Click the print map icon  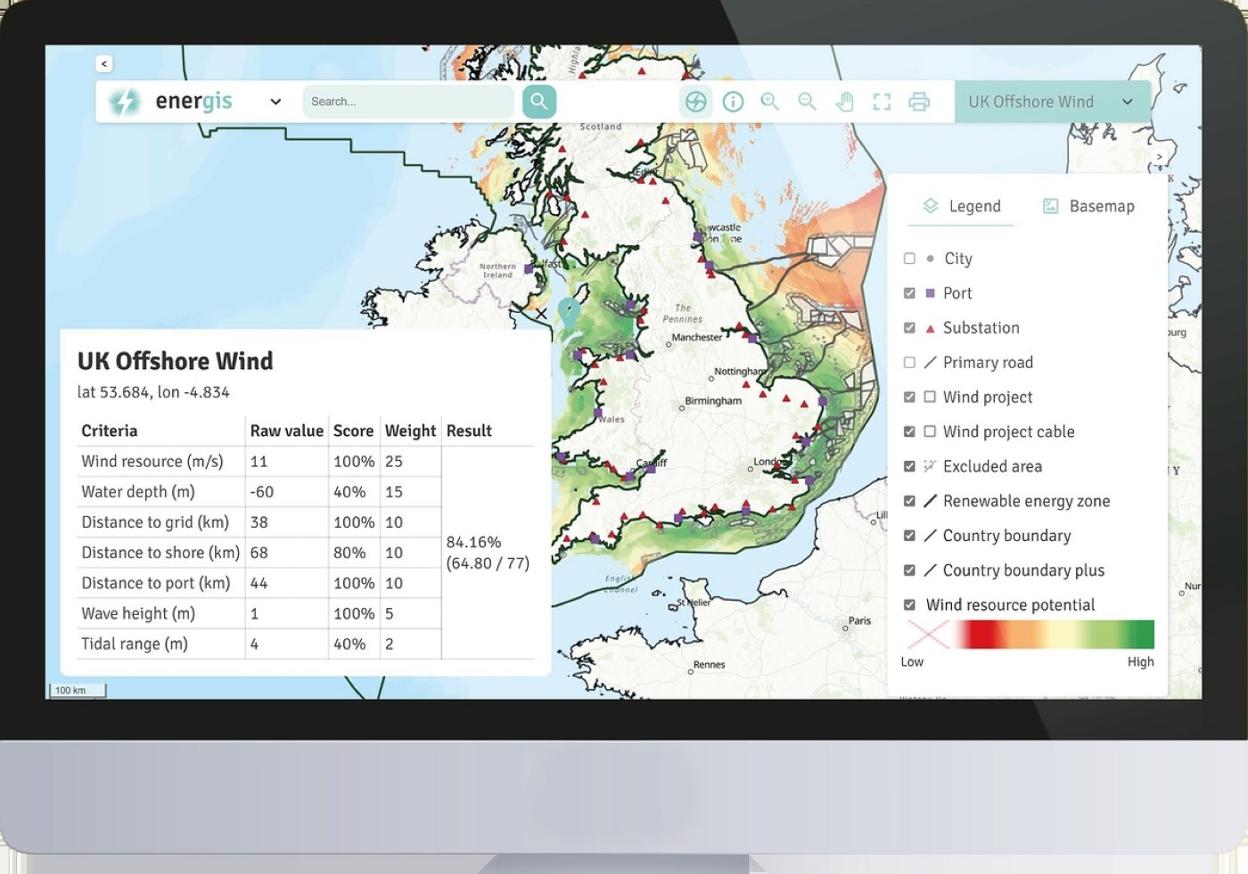(x=919, y=102)
